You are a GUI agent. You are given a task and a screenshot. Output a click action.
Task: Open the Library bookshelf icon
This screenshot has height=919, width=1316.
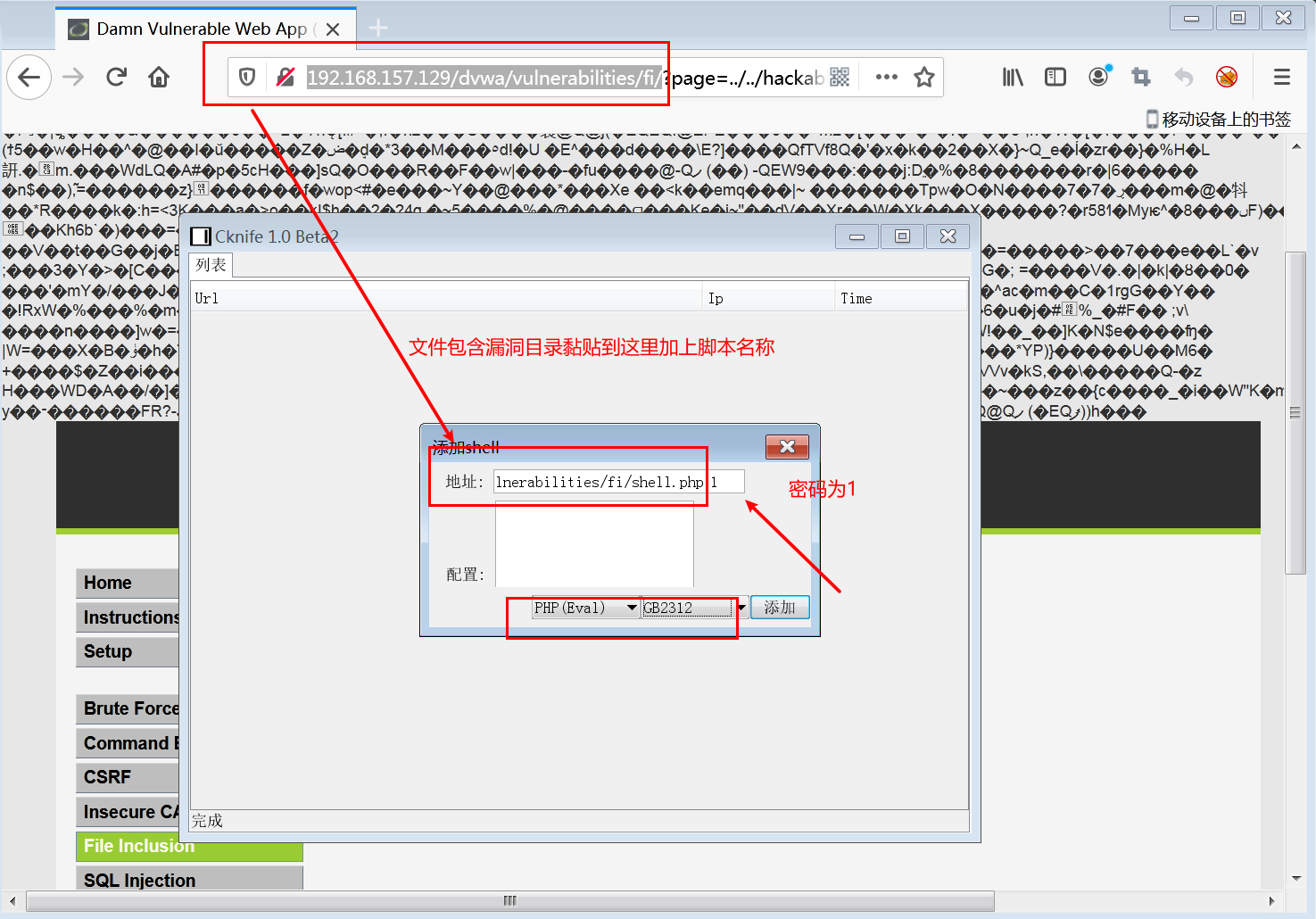(x=1013, y=78)
